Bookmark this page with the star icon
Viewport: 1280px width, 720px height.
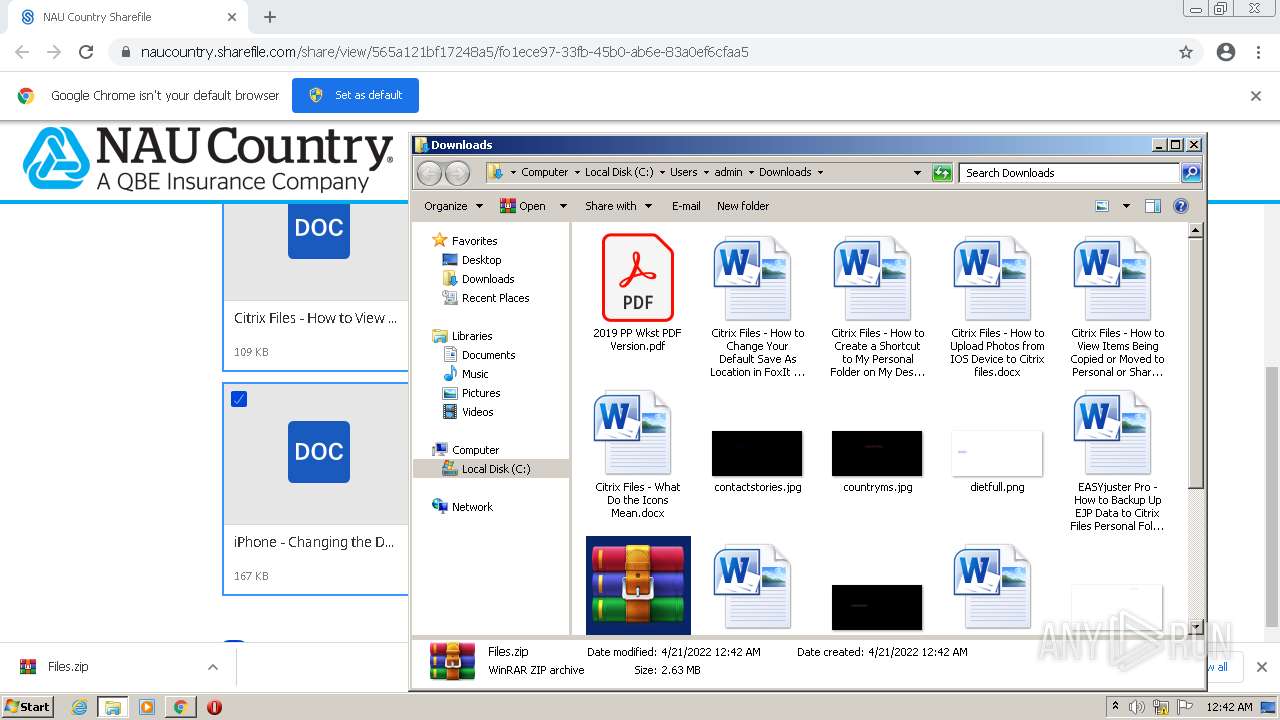click(x=1186, y=52)
